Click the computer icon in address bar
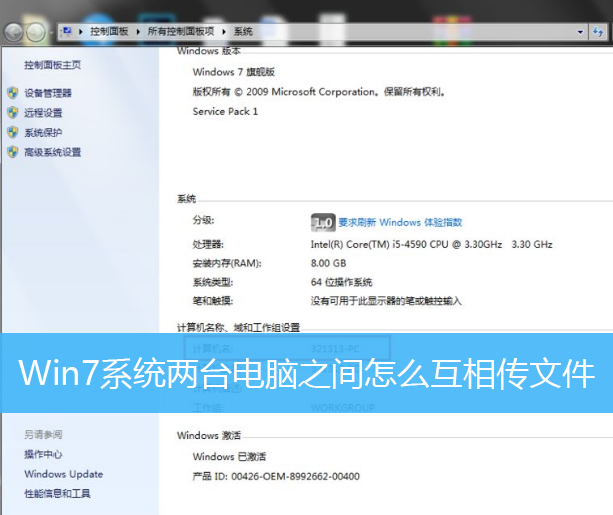Screen dimensions: 613x515 point(67,31)
